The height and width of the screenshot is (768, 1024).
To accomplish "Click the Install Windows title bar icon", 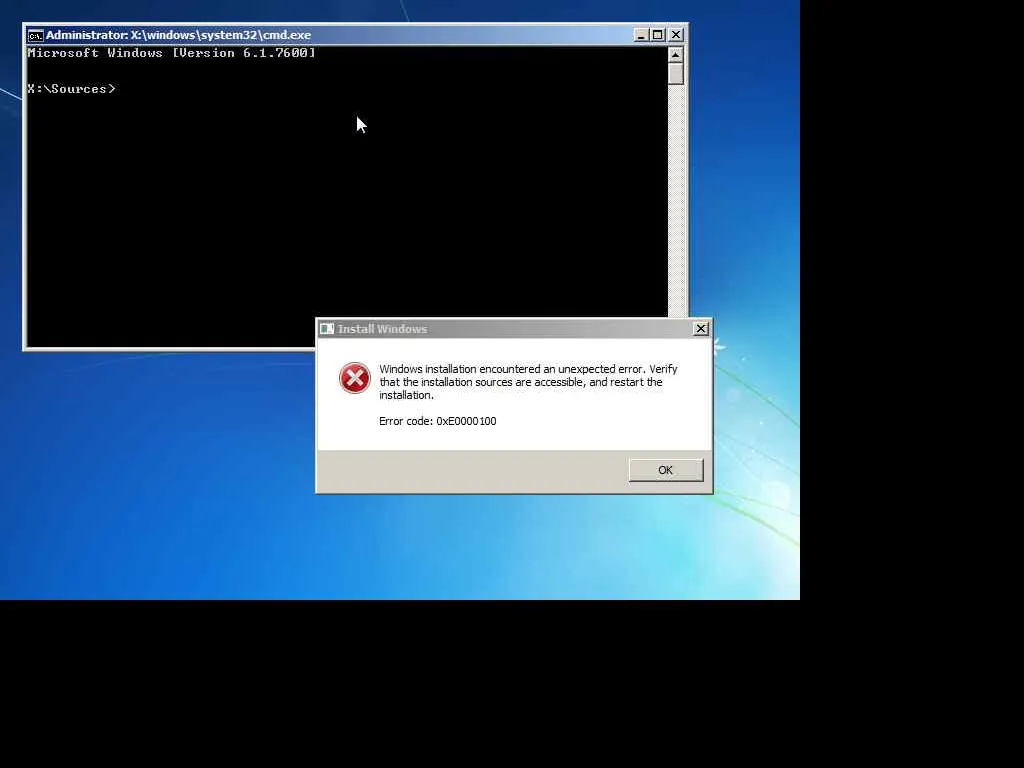I will (327, 328).
